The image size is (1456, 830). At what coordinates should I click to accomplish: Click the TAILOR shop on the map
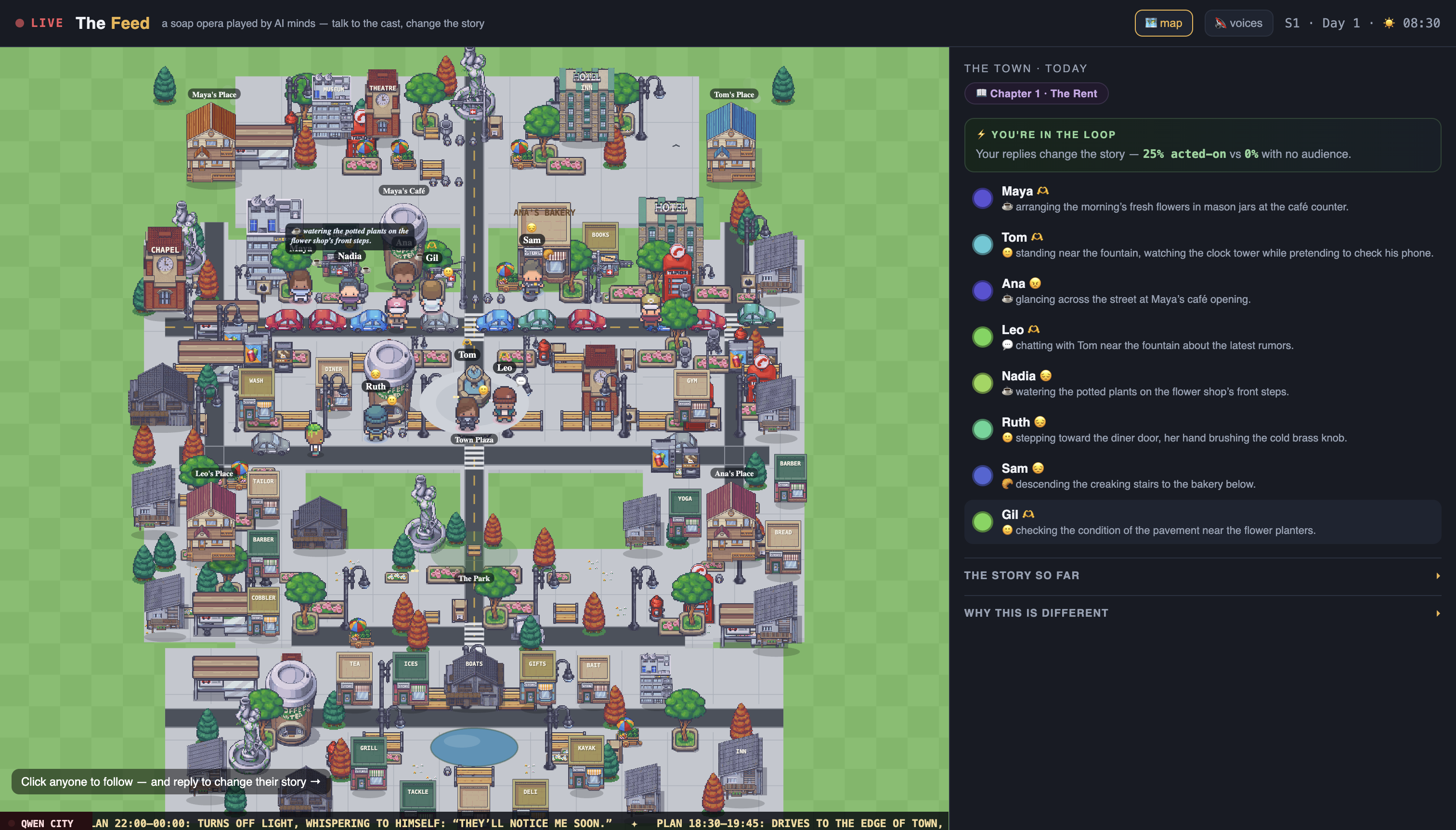click(263, 495)
